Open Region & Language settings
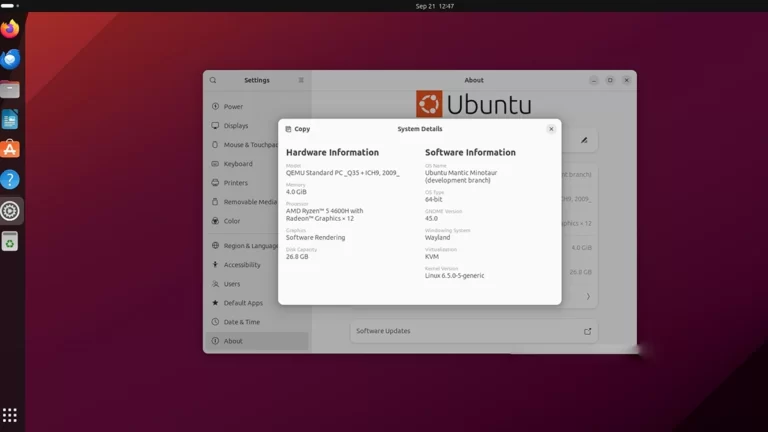768x432 pixels. pos(257,245)
